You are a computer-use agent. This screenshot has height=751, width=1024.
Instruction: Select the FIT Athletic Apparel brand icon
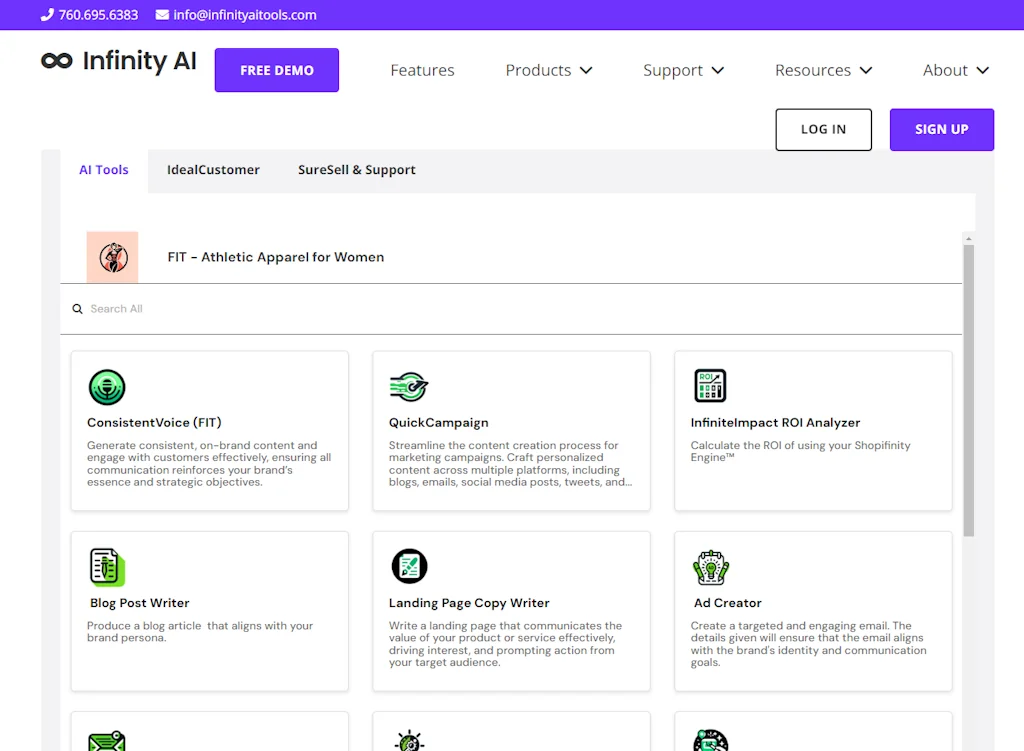[x=112, y=257]
